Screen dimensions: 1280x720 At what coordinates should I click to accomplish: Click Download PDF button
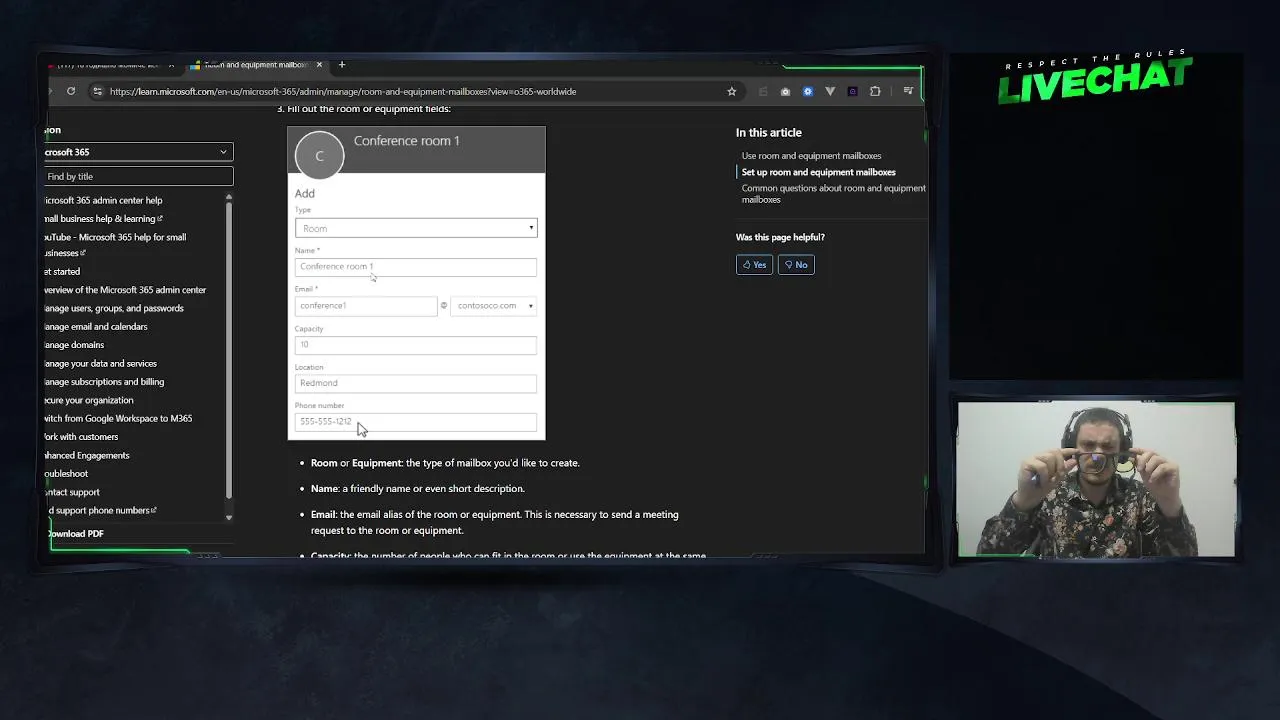(76, 533)
